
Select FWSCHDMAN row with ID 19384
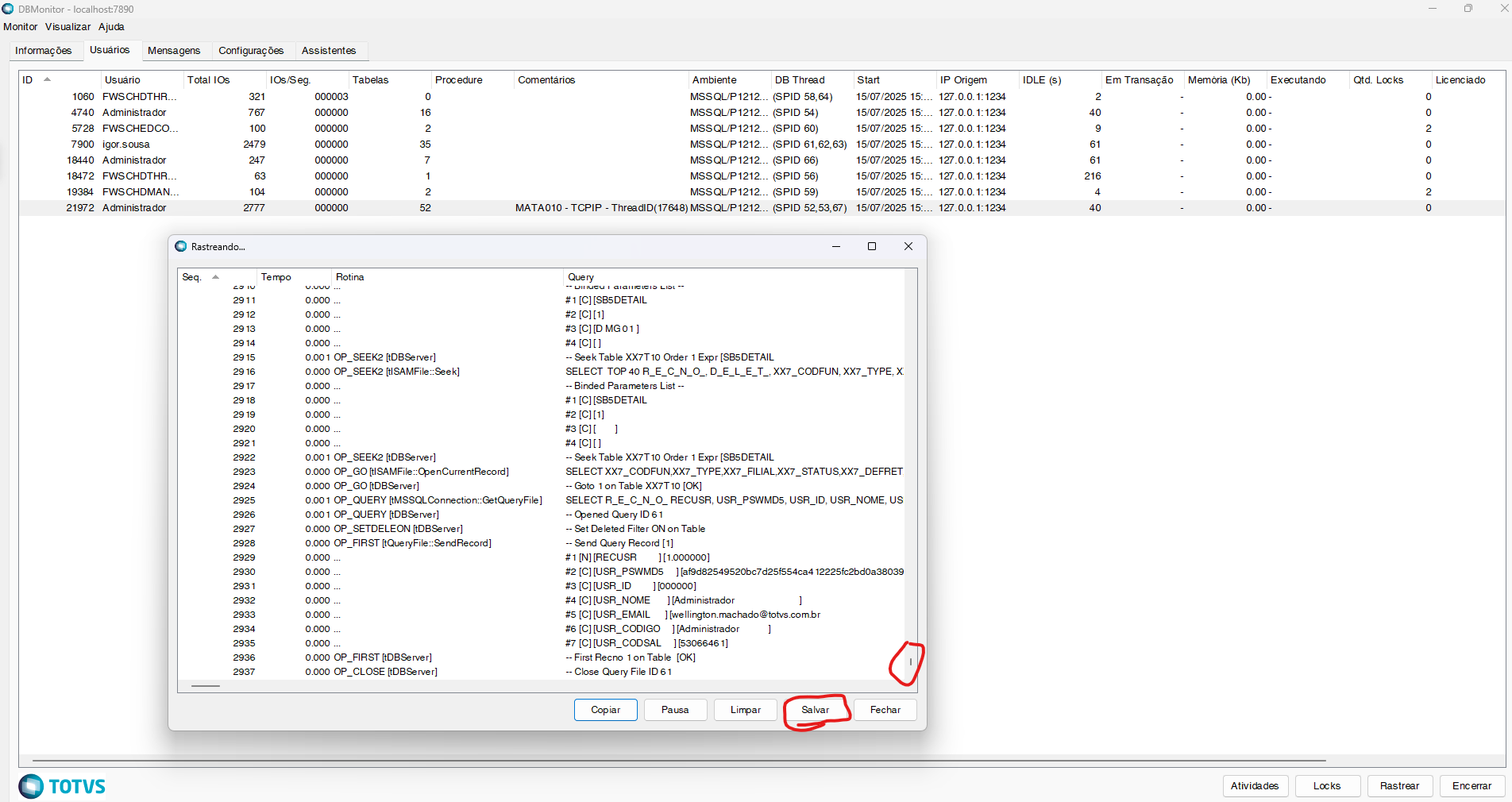click(762, 192)
